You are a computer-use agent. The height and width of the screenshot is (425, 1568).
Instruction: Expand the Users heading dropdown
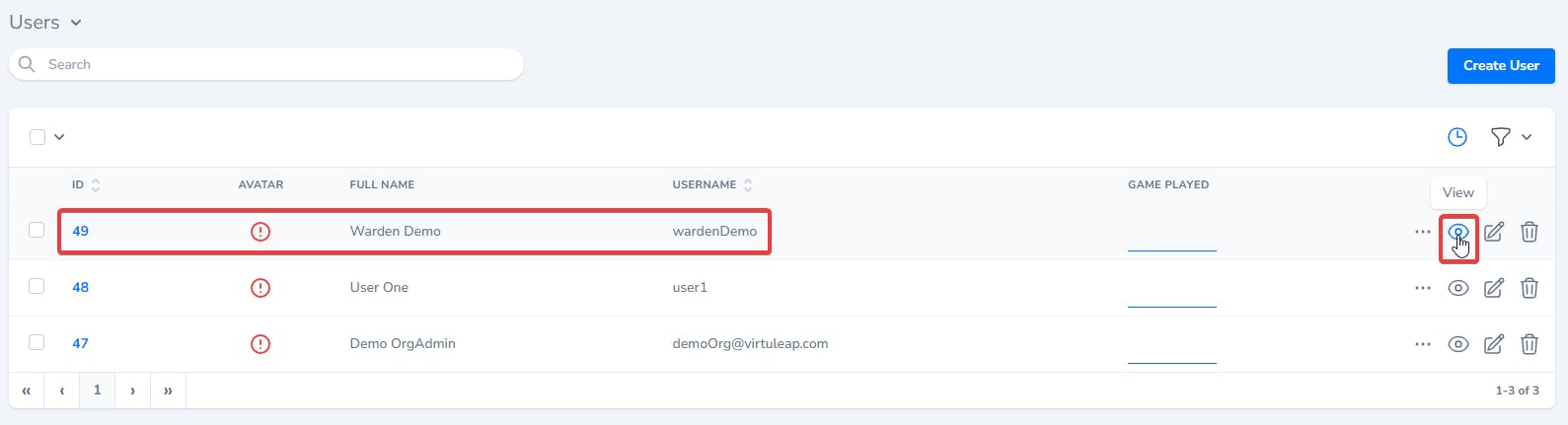point(76,23)
